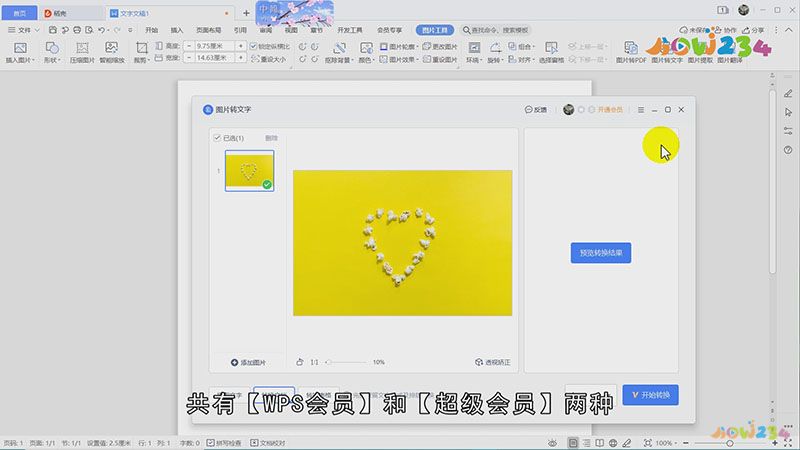
Task: Click the undo arrow icon
Action: coord(102,30)
